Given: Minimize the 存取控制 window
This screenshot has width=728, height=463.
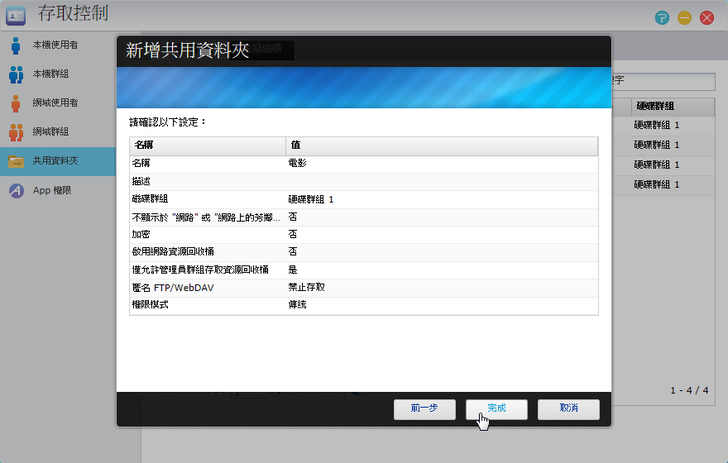Looking at the screenshot, I should click(x=685, y=18).
